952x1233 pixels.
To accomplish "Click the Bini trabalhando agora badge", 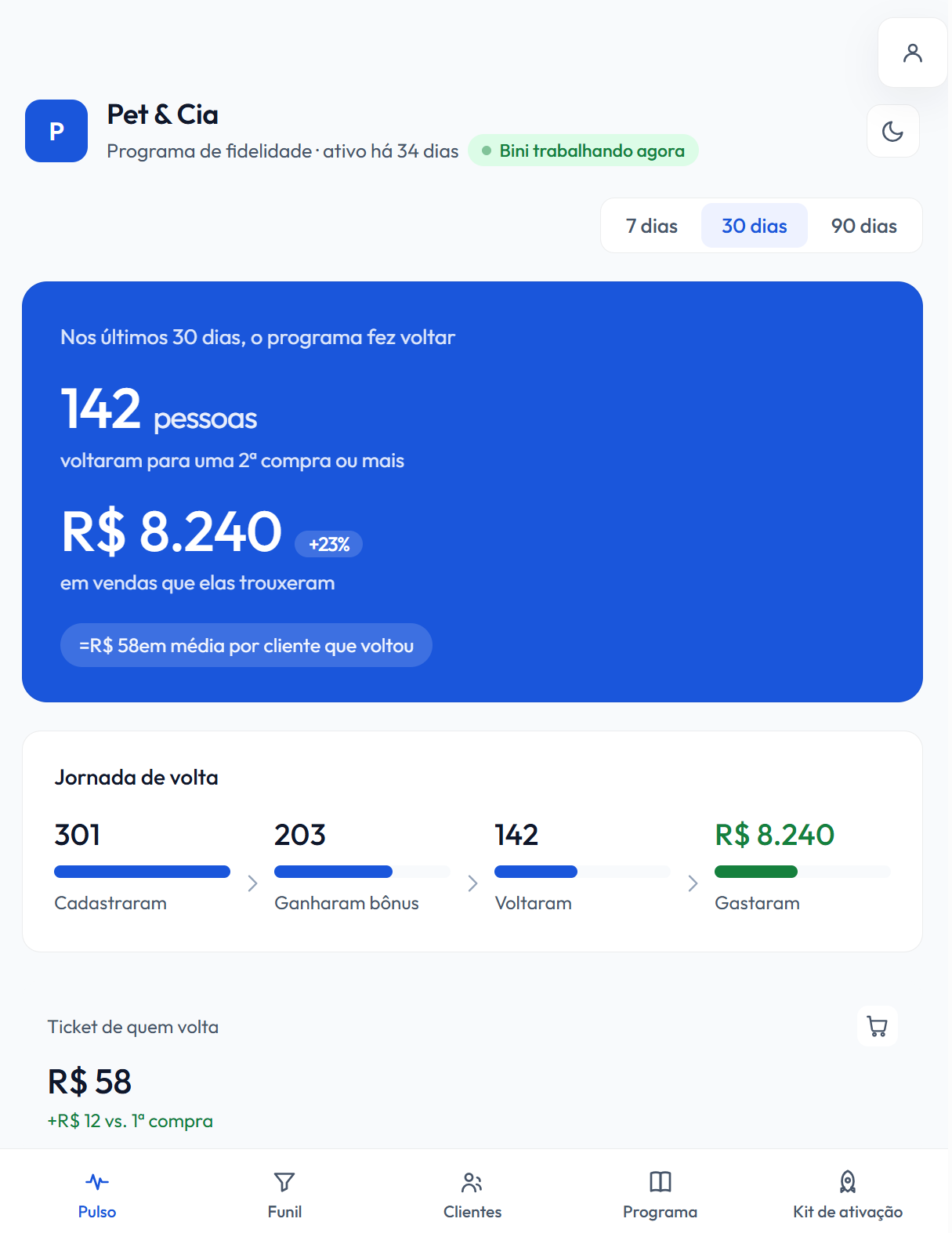I will (583, 150).
